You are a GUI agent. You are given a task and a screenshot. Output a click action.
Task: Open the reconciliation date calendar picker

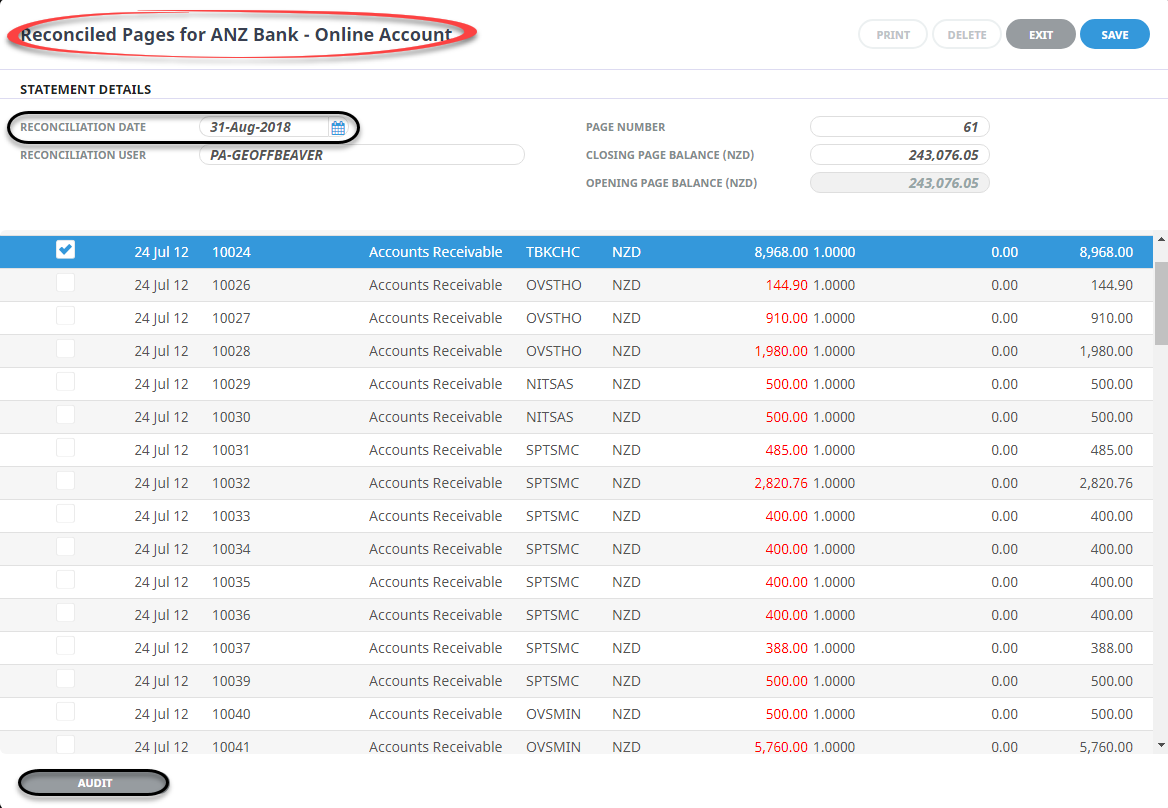(337, 128)
